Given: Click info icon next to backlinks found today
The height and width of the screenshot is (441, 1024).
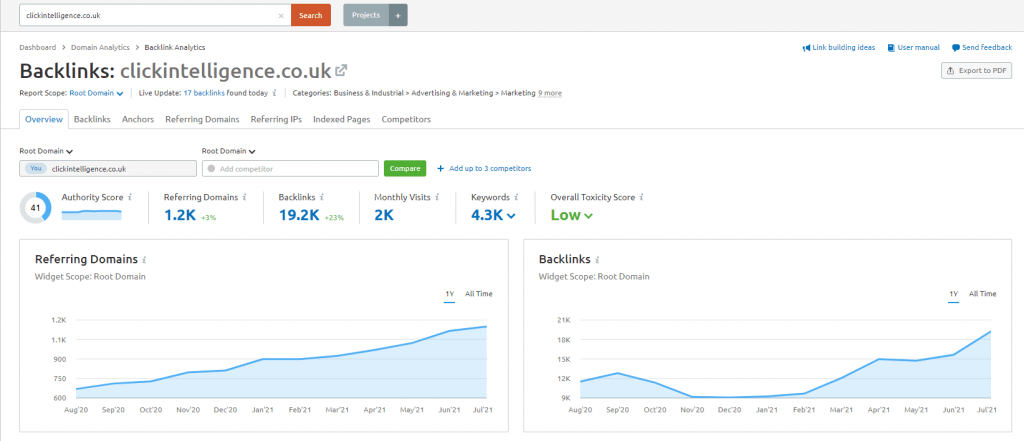Looking at the screenshot, I should pos(274,93).
